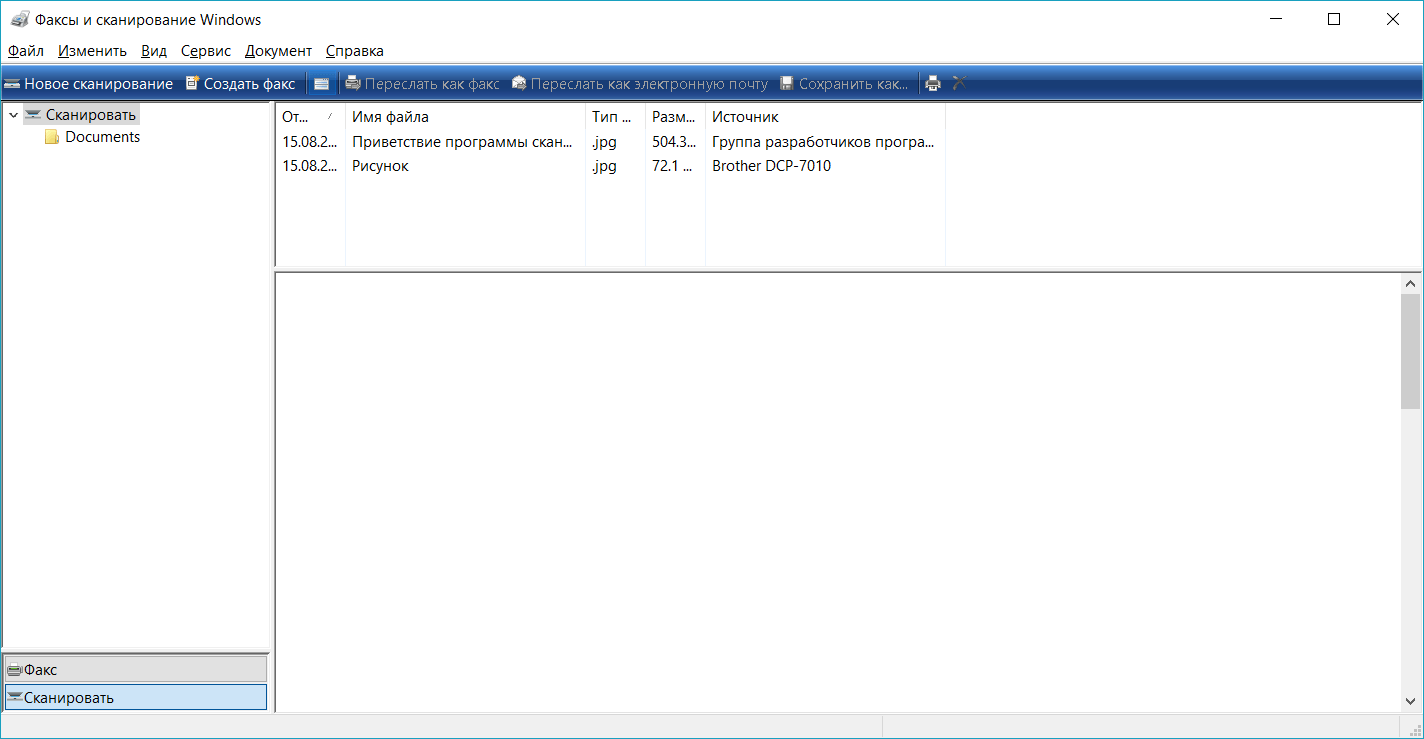Collapse the Сканировать tree node
This screenshot has width=1424, height=739.
13,115
